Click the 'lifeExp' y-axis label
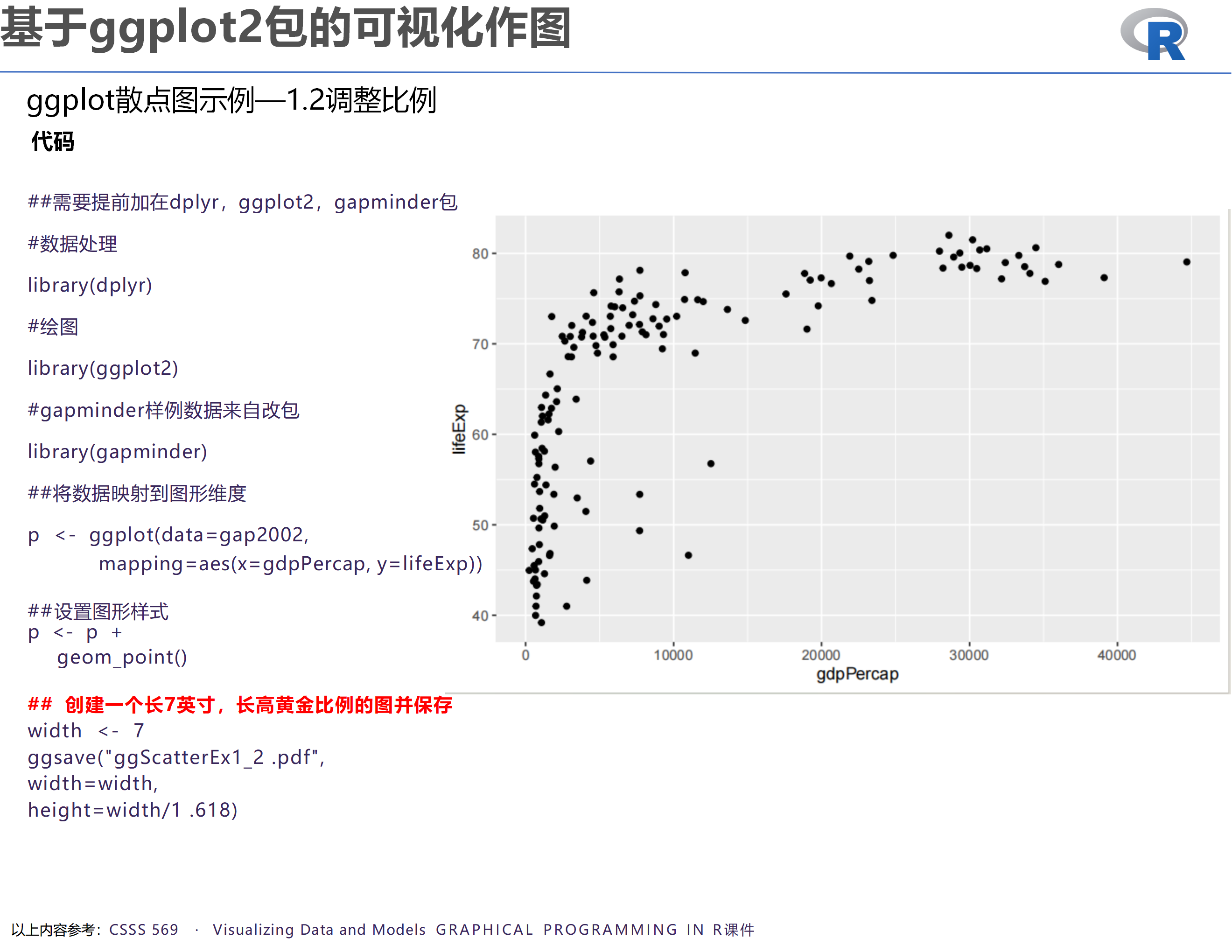This screenshot has width=1232, height=952. click(x=459, y=429)
